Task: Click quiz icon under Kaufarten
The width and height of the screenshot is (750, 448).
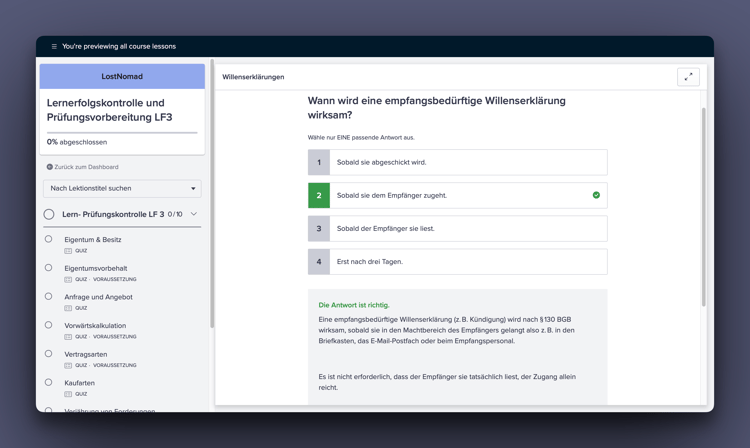Action: (68, 394)
